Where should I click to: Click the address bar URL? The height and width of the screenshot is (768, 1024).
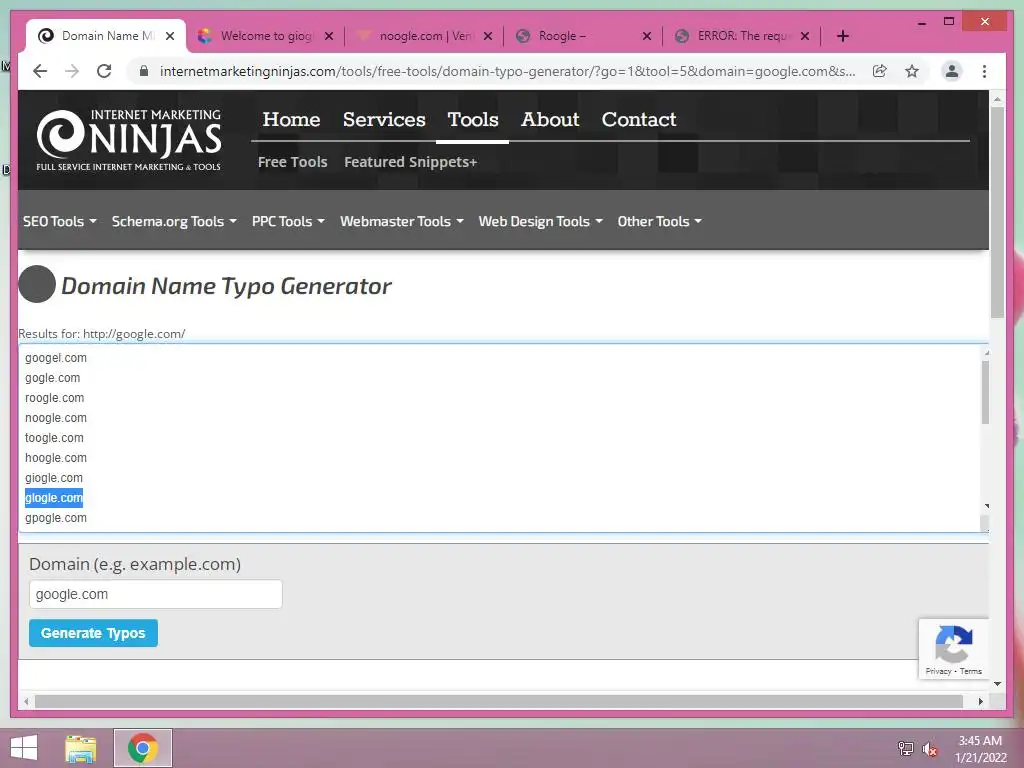point(507,71)
